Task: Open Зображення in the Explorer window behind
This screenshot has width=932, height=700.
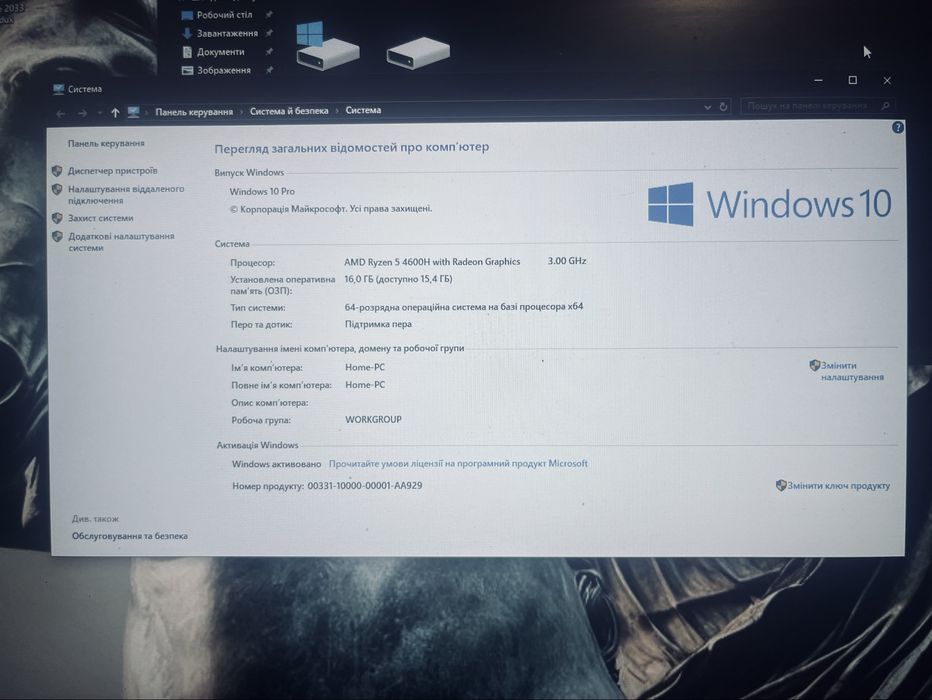Action: pyautogui.click(x=224, y=70)
